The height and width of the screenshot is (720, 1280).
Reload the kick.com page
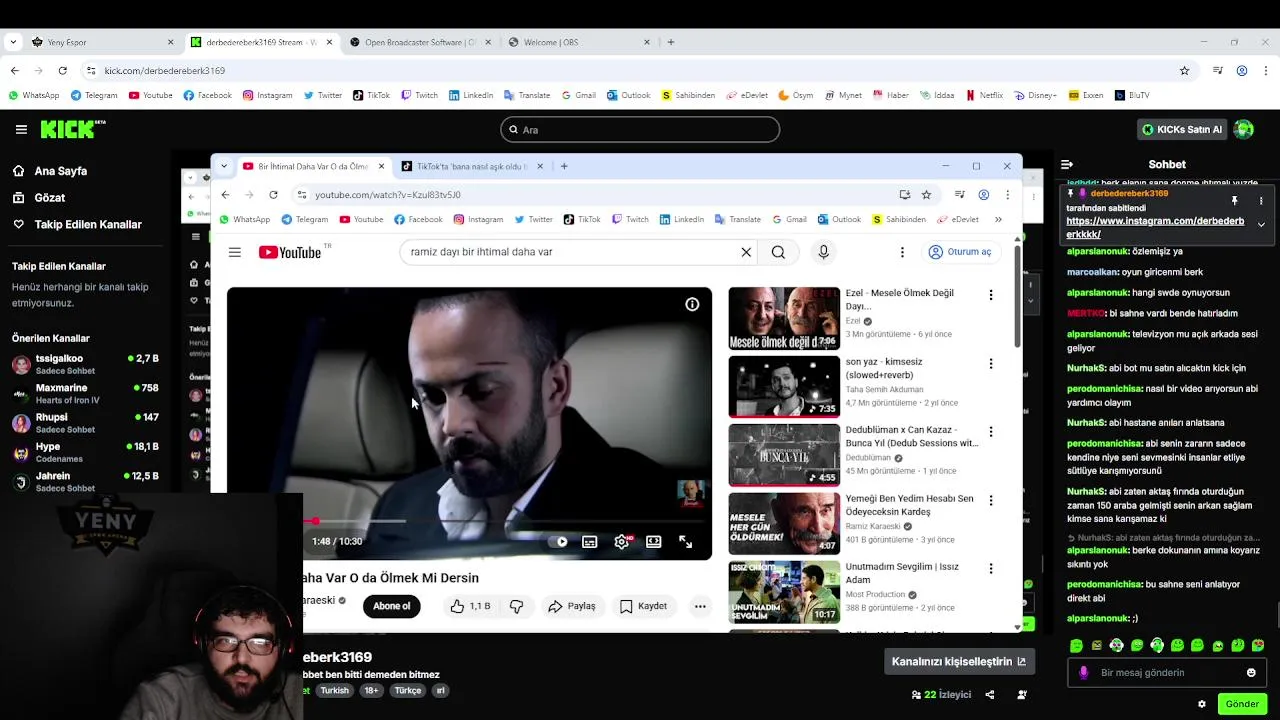click(x=62, y=71)
